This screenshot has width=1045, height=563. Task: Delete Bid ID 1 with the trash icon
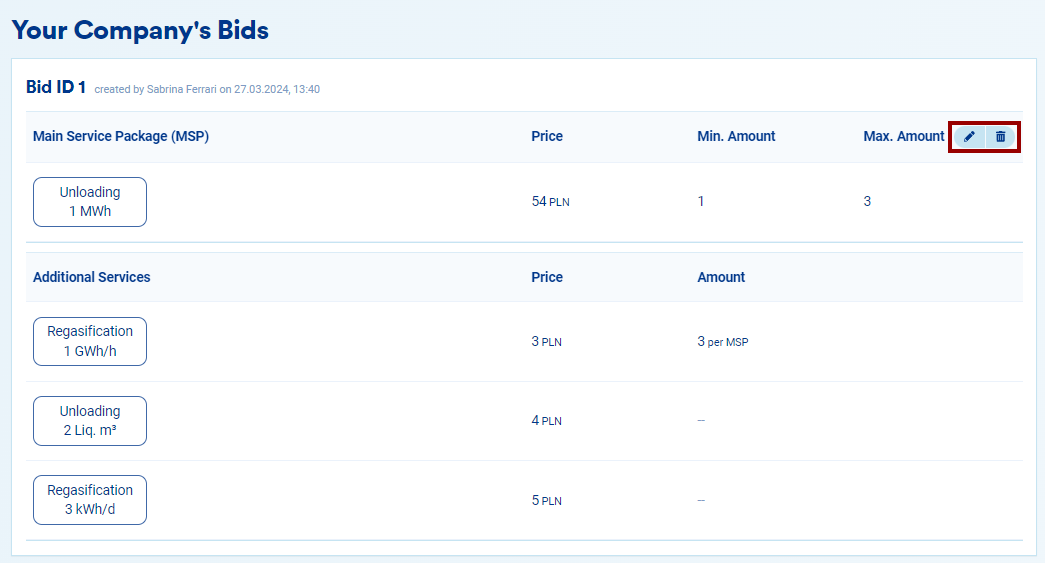1000,136
